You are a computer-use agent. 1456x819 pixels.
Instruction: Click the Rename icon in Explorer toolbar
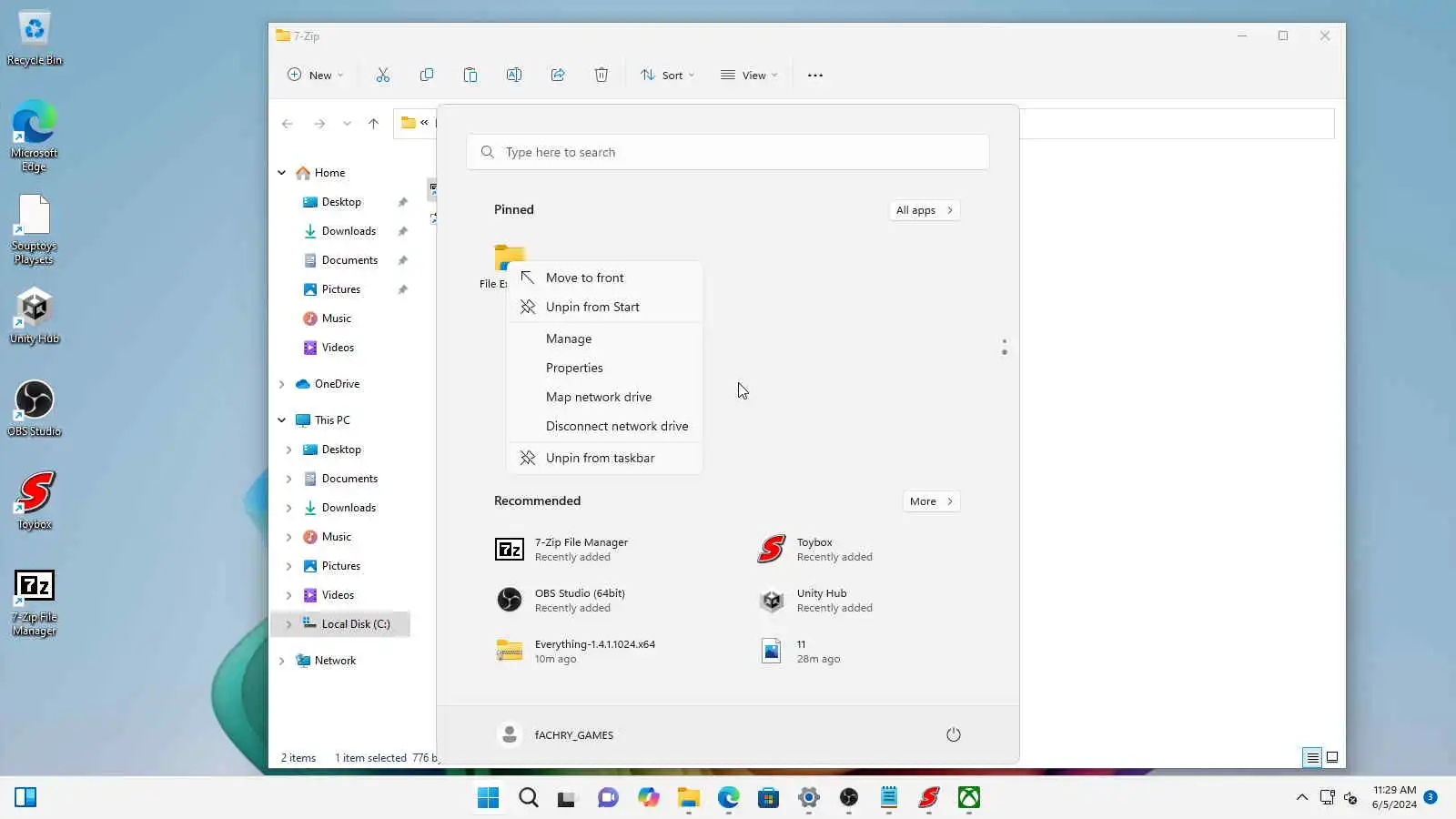[514, 76]
